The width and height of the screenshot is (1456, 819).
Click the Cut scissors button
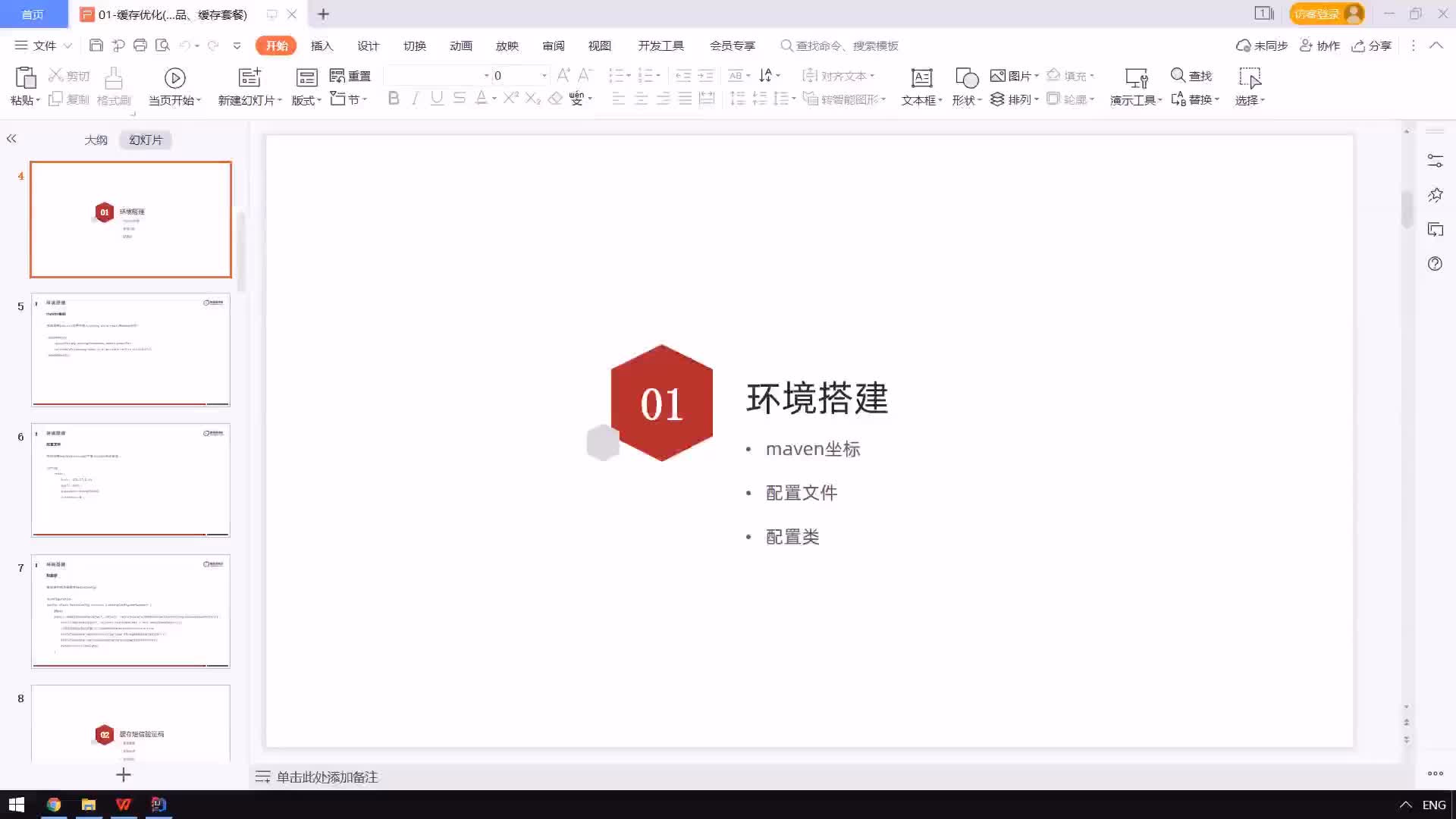point(69,76)
